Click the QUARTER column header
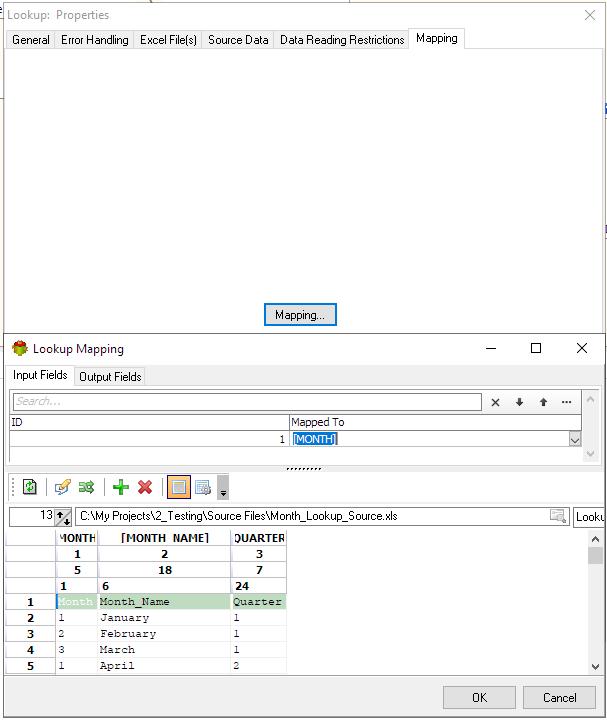 [259, 538]
